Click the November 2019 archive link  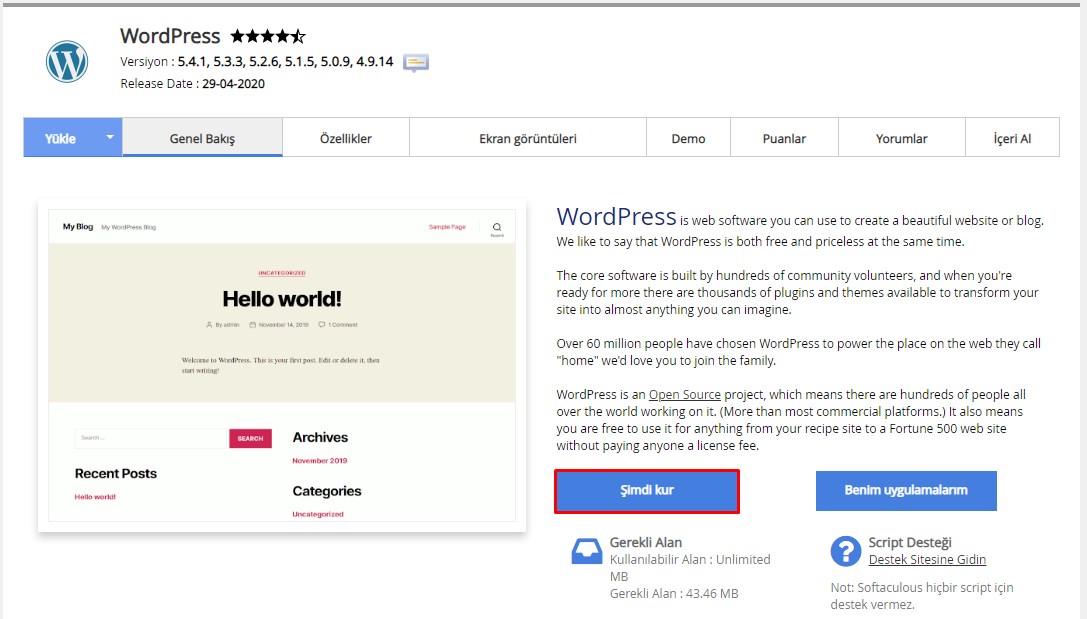point(320,460)
